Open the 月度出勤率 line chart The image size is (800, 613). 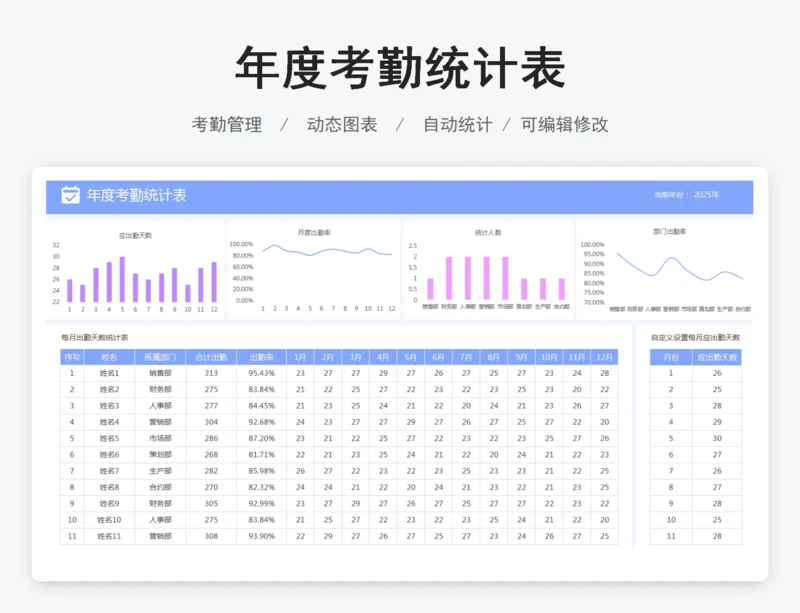(312, 272)
